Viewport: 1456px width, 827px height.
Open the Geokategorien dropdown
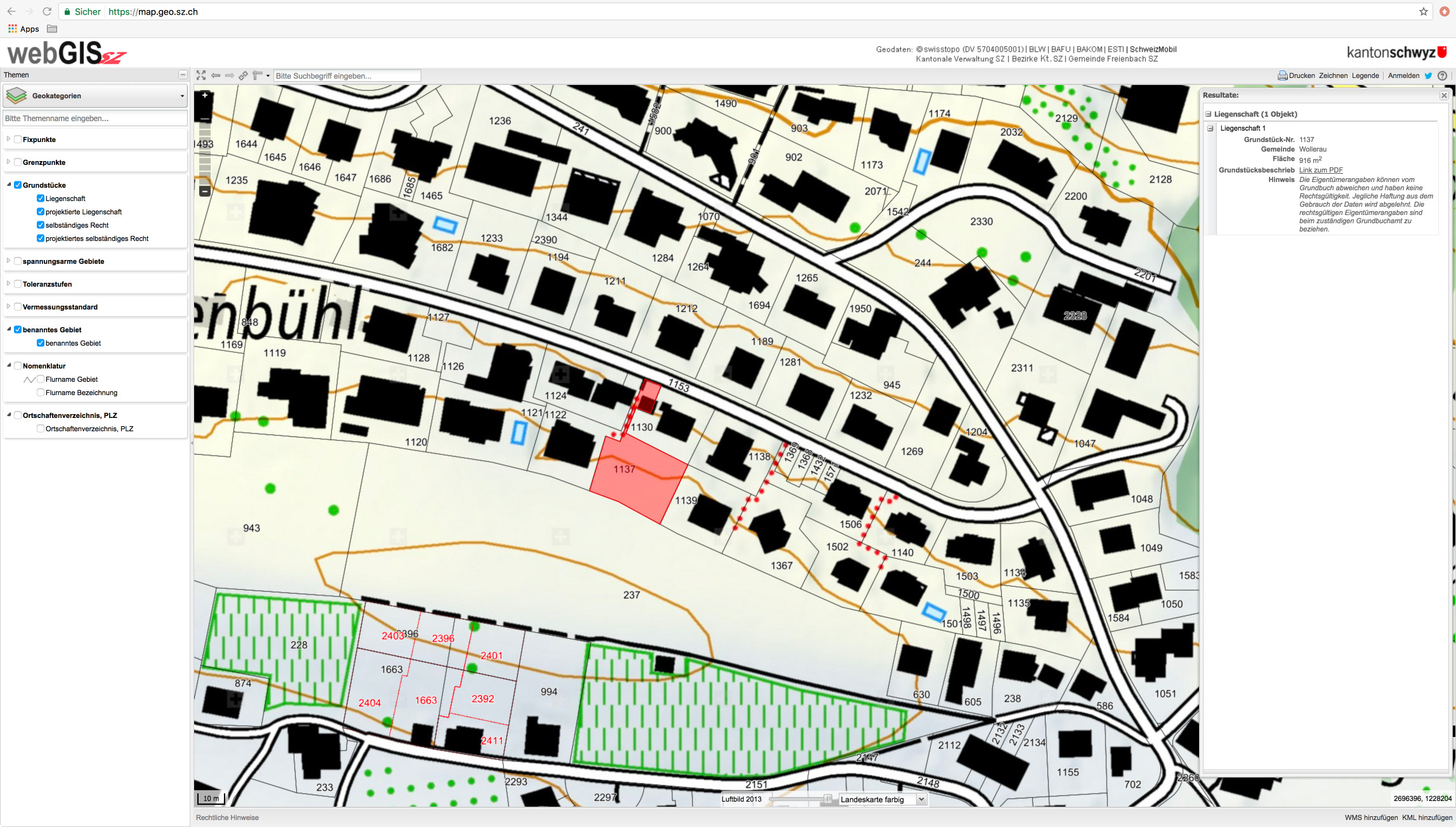coord(95,96)
